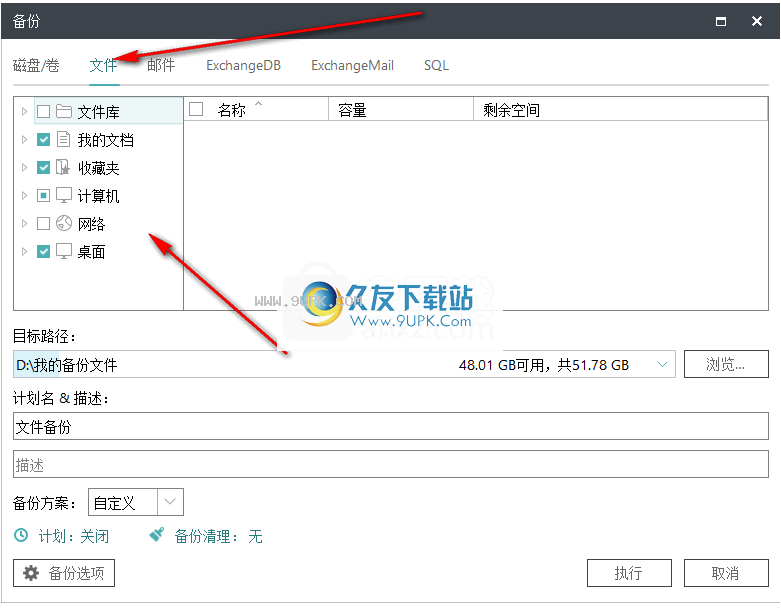Expand the 桌面 tree node
The height and width of the screenshot is (608, 781).
tap(24, 251)
